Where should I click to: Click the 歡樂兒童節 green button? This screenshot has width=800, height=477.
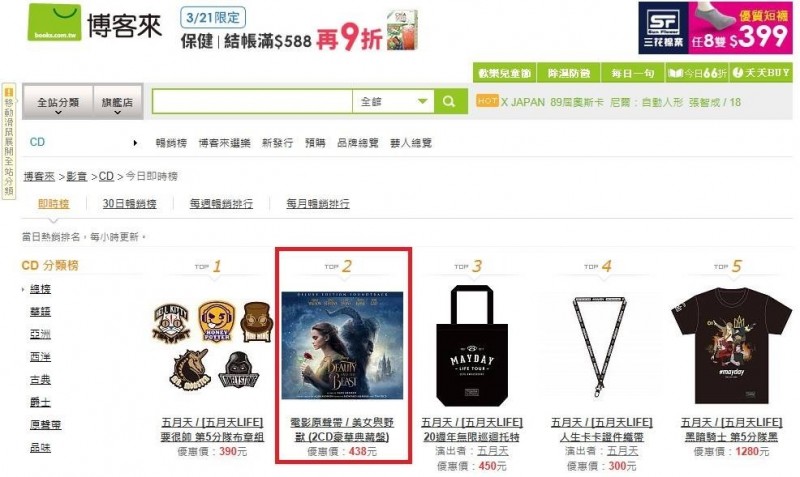(x=505, y=73)
